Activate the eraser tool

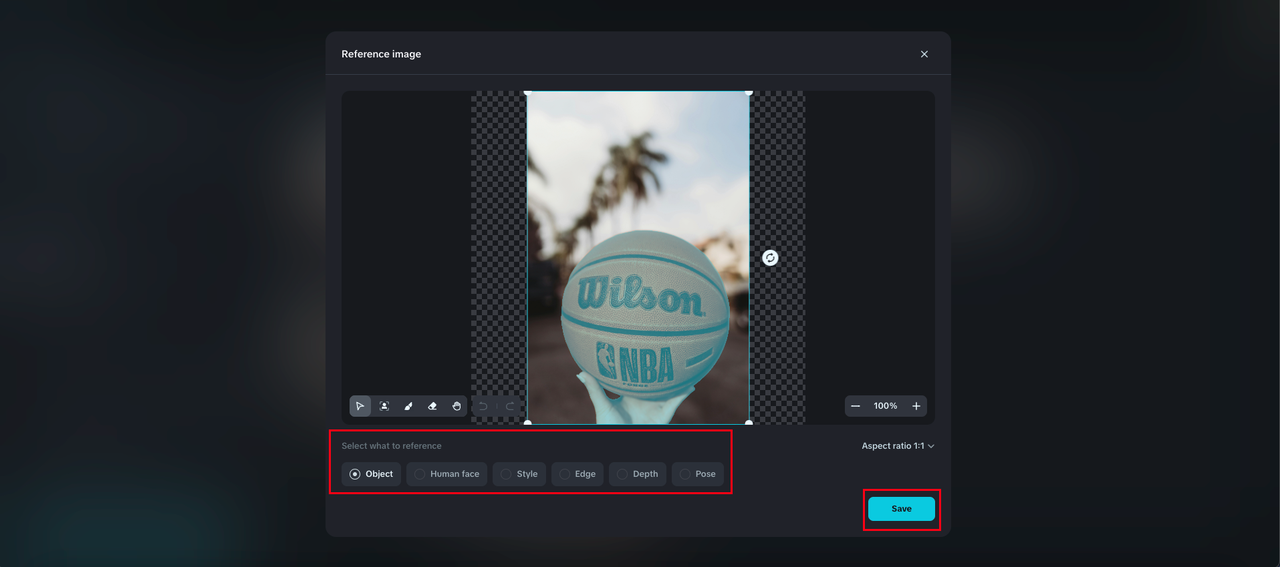click(432, 406)
